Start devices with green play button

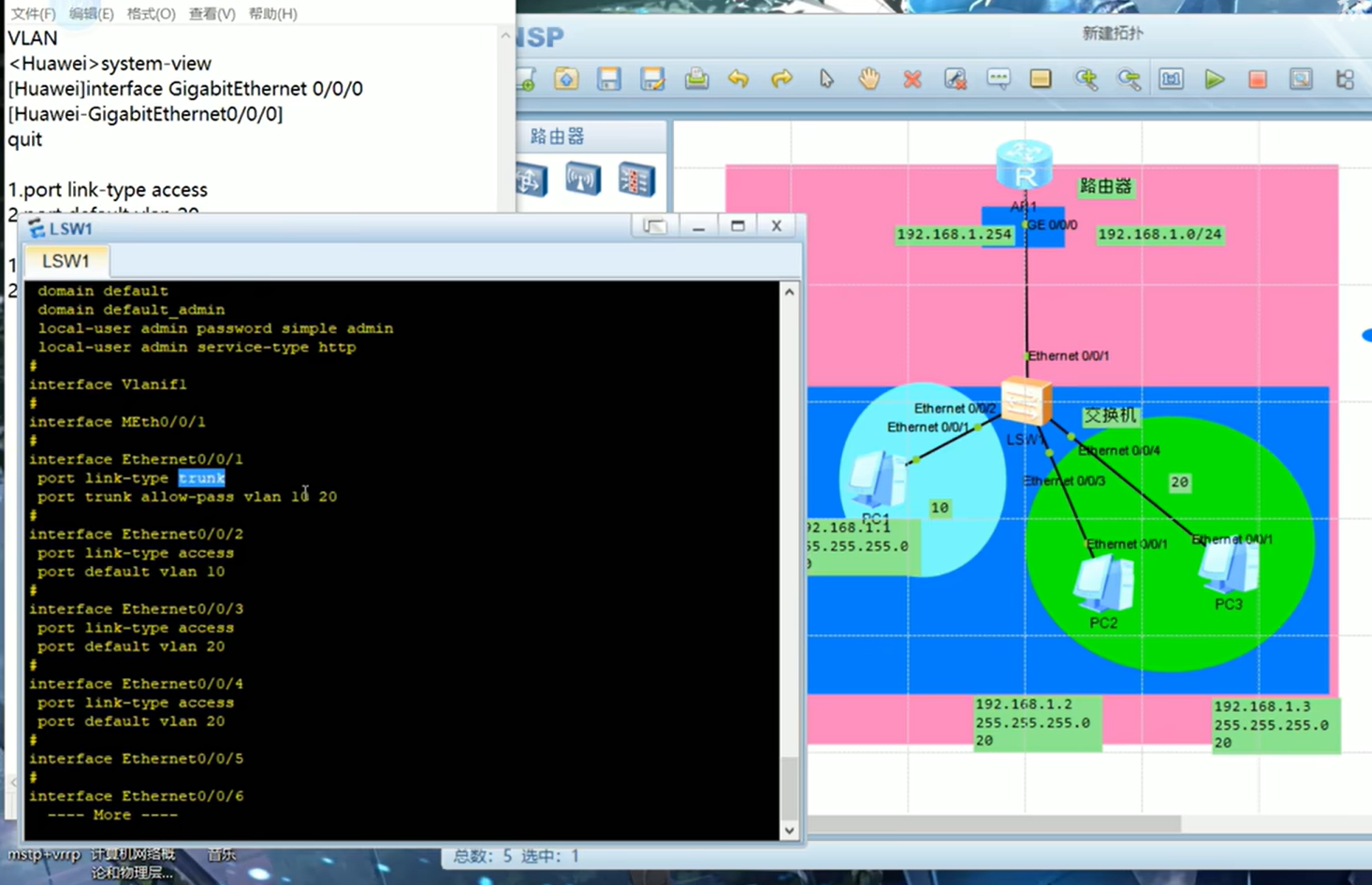[x=1215, y=80]
